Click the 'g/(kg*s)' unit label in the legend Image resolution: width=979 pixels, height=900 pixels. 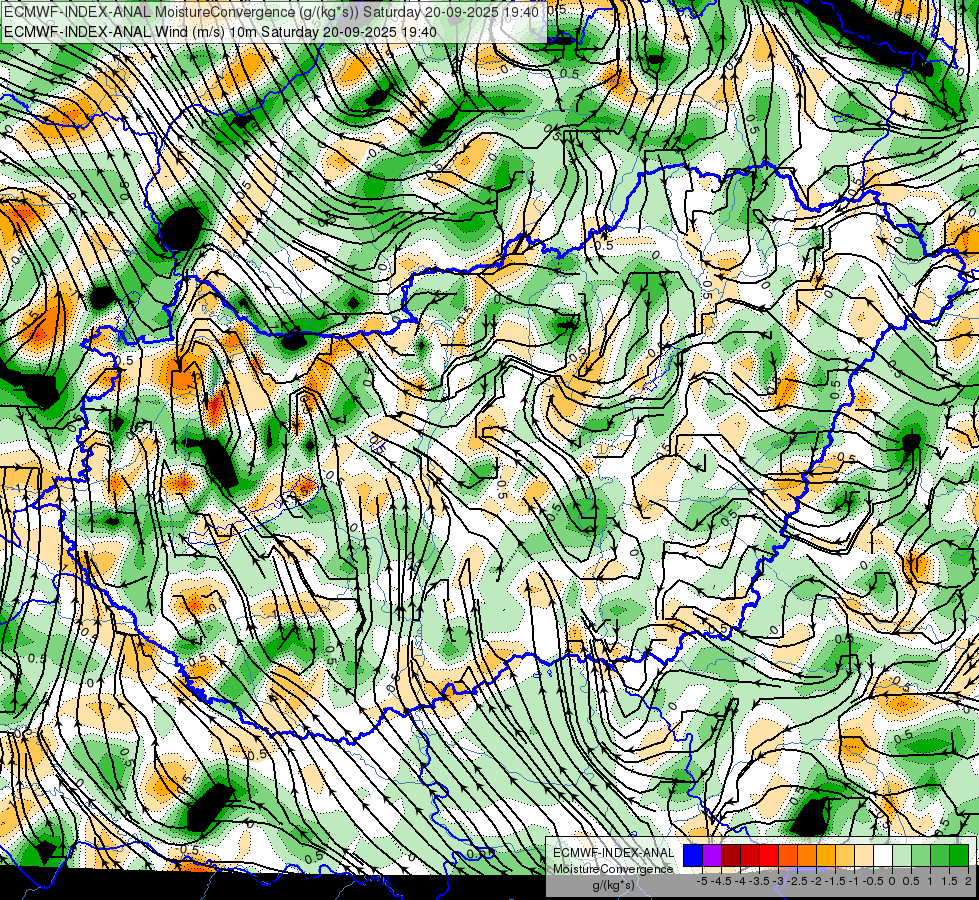pos(613,885)
